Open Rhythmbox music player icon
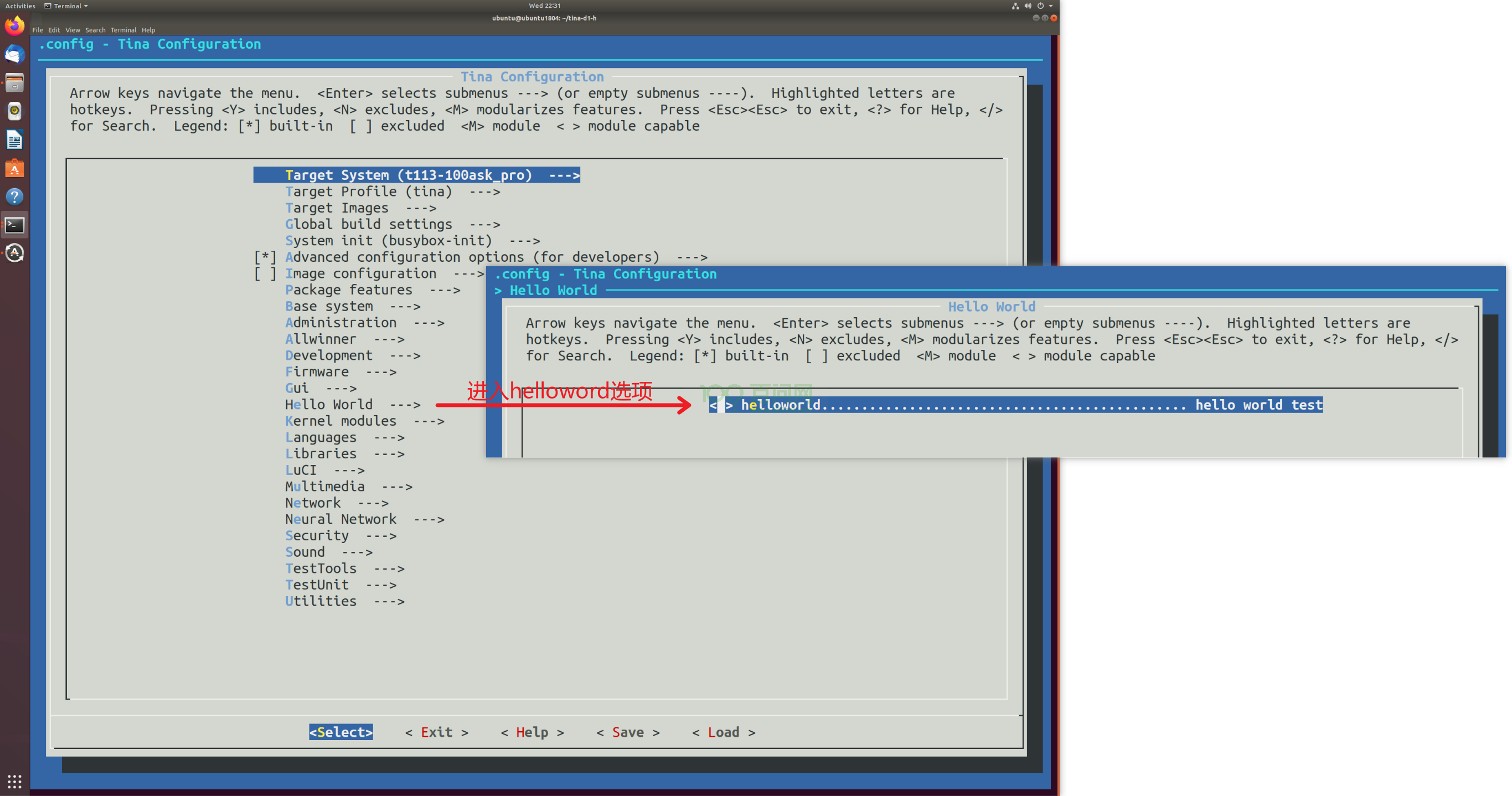The width and height of the screenshot is (1512, 796). pos(15,111)
